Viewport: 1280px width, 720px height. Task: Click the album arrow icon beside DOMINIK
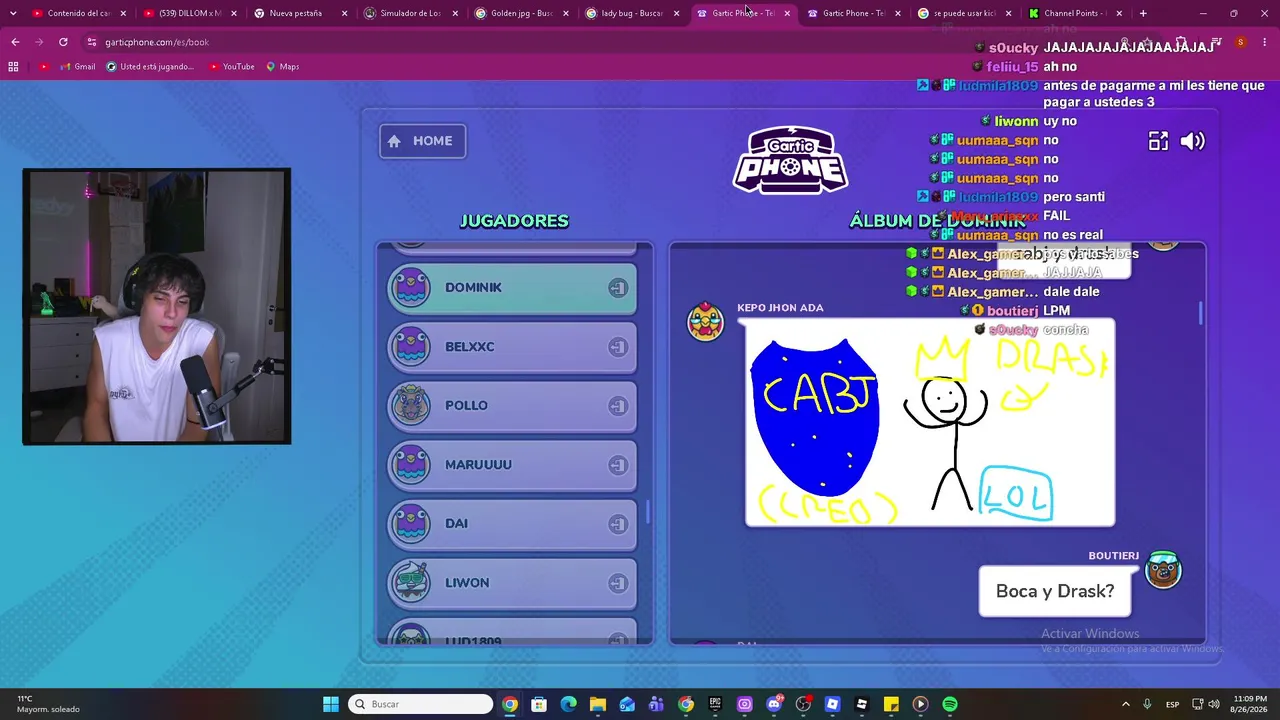618,288
